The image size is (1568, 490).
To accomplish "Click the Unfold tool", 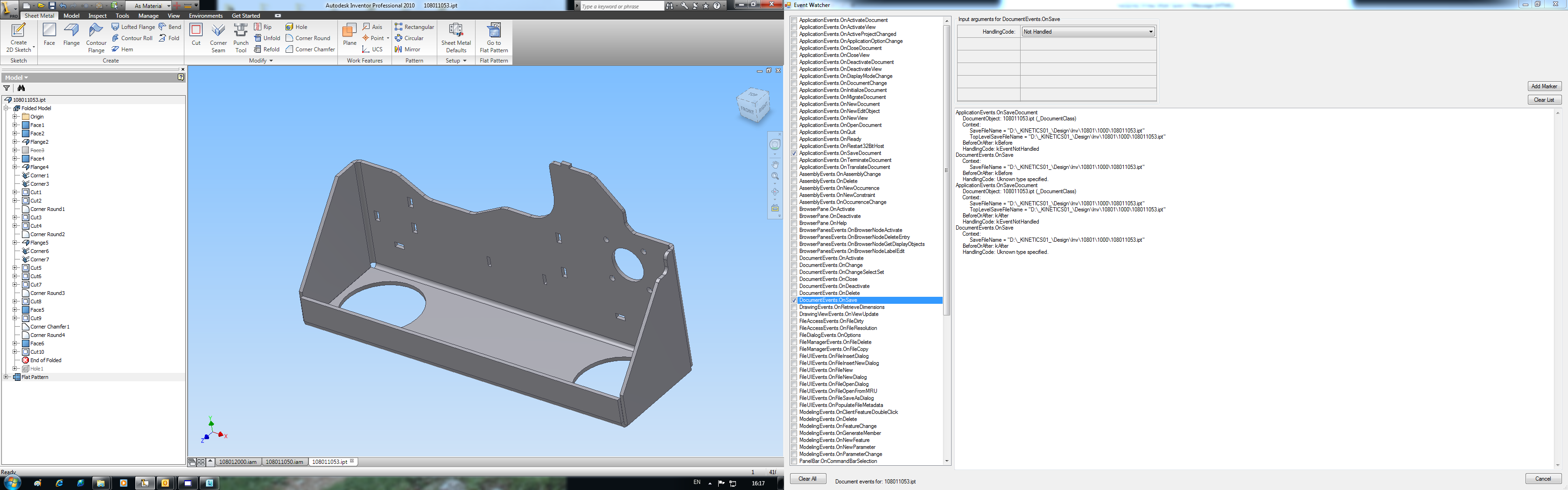I will pyautogui.click(x=267, y=38).
